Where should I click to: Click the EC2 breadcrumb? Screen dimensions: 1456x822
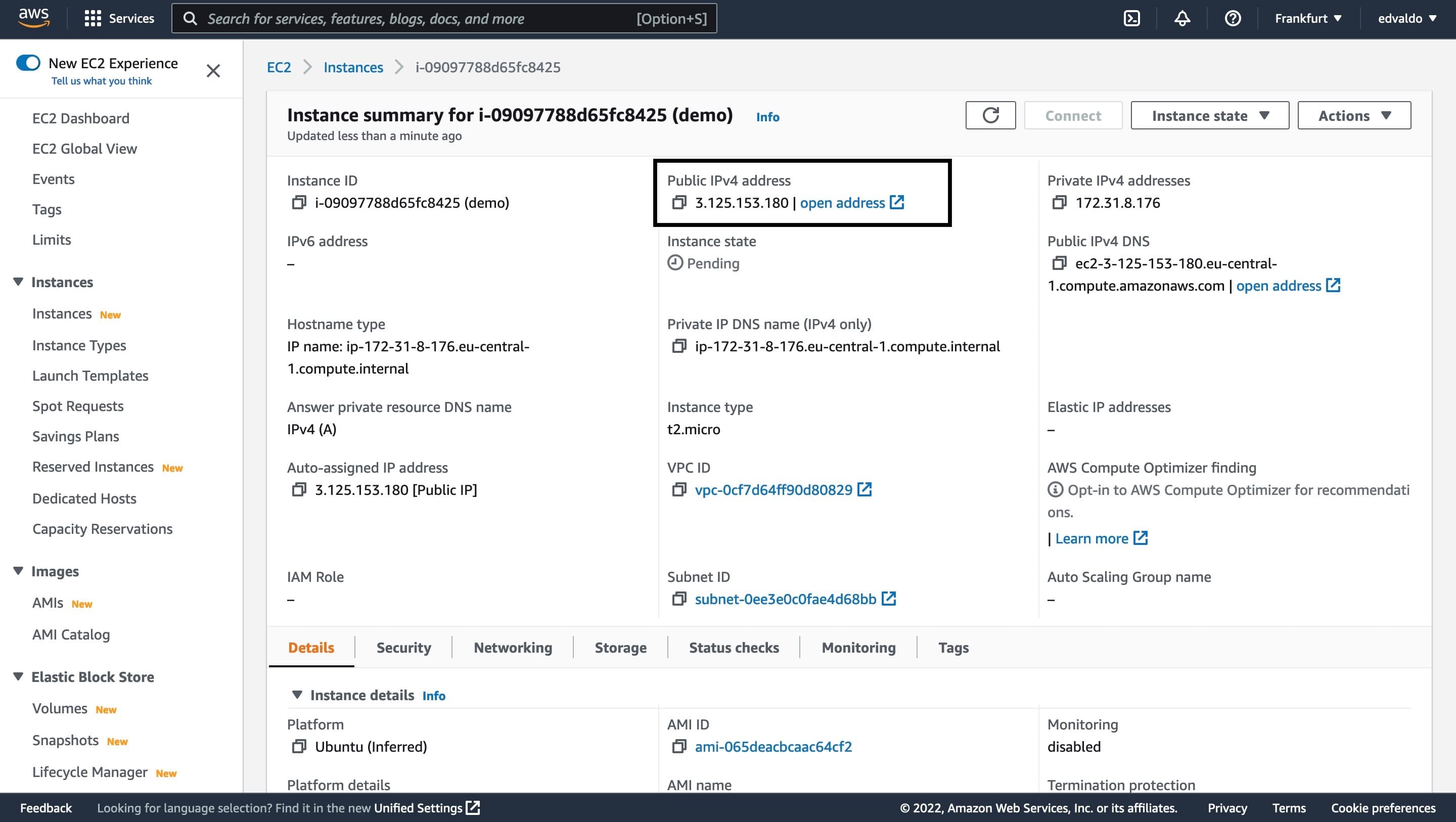pyautogui.click(x=279, y=67)
